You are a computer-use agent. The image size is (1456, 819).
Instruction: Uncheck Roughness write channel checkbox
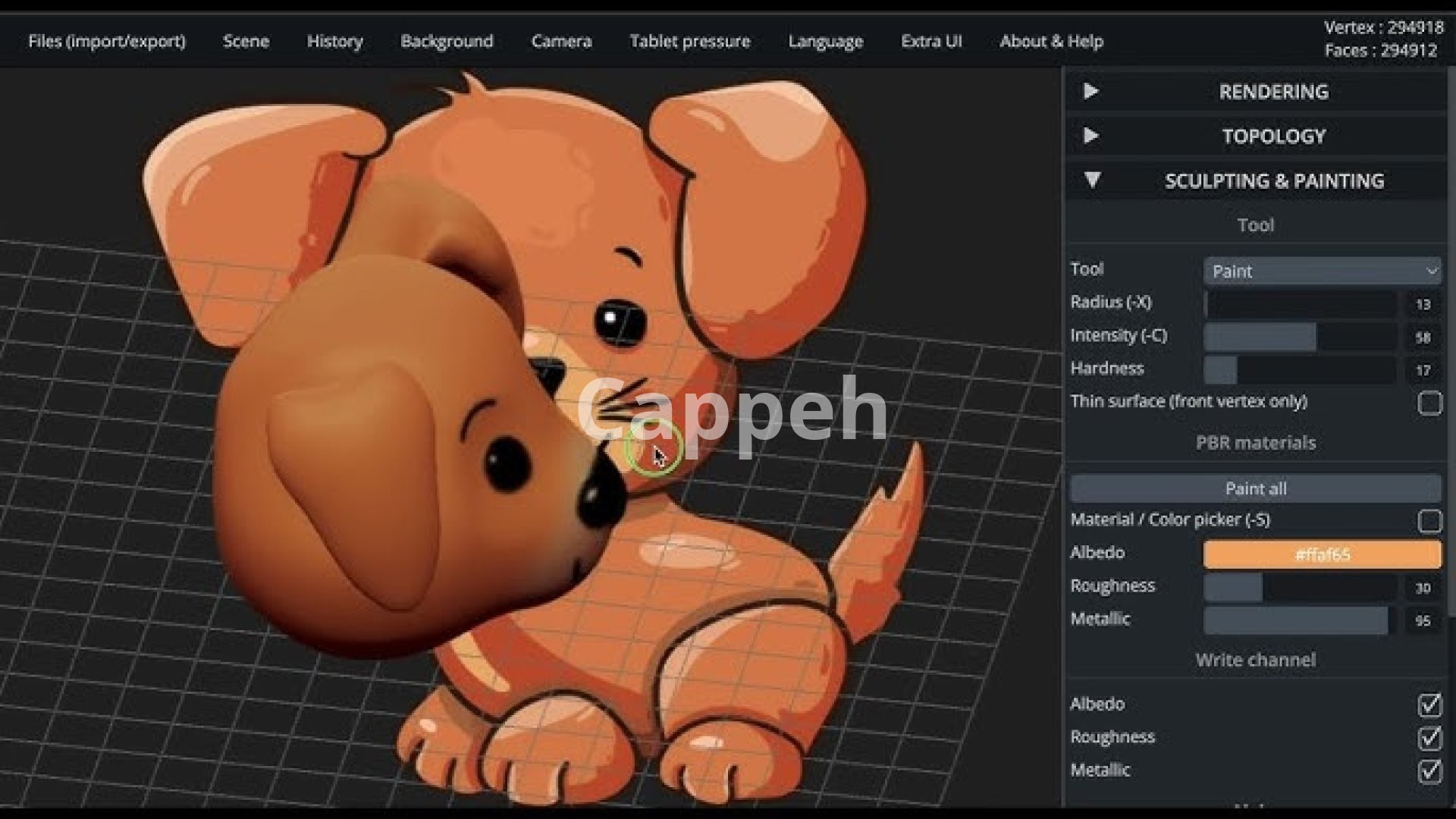click(1429, 737)
